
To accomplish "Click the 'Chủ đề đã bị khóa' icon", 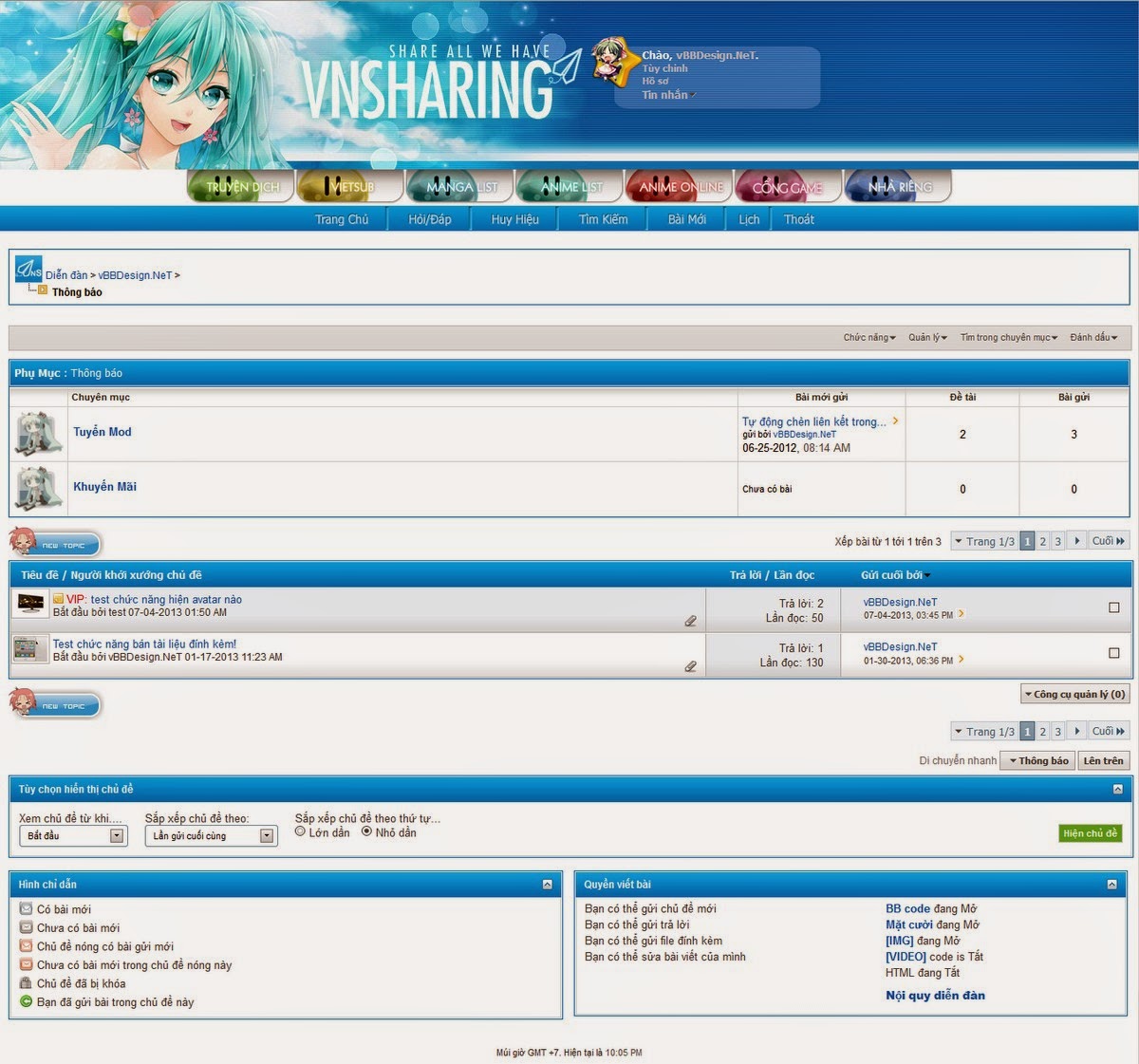I will pos(26,983).
